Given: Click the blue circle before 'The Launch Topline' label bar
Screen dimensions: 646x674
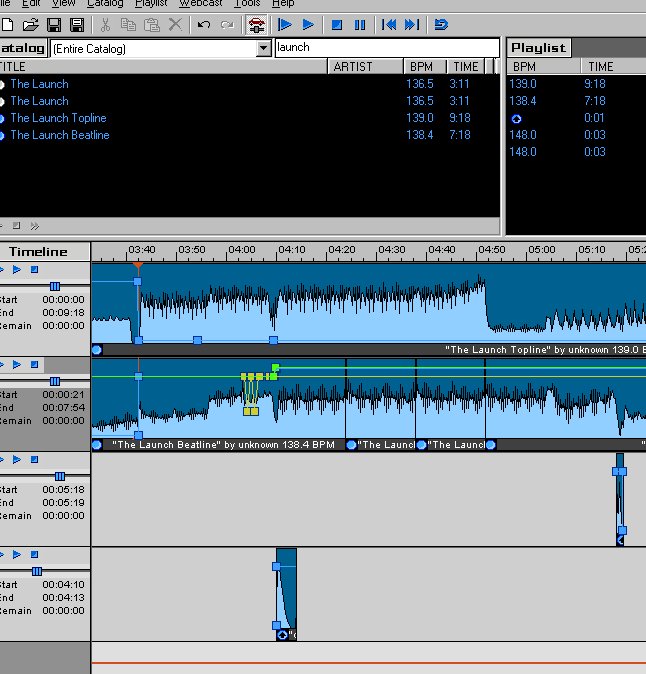Looking at the screenshot, I should coord(97,349).
